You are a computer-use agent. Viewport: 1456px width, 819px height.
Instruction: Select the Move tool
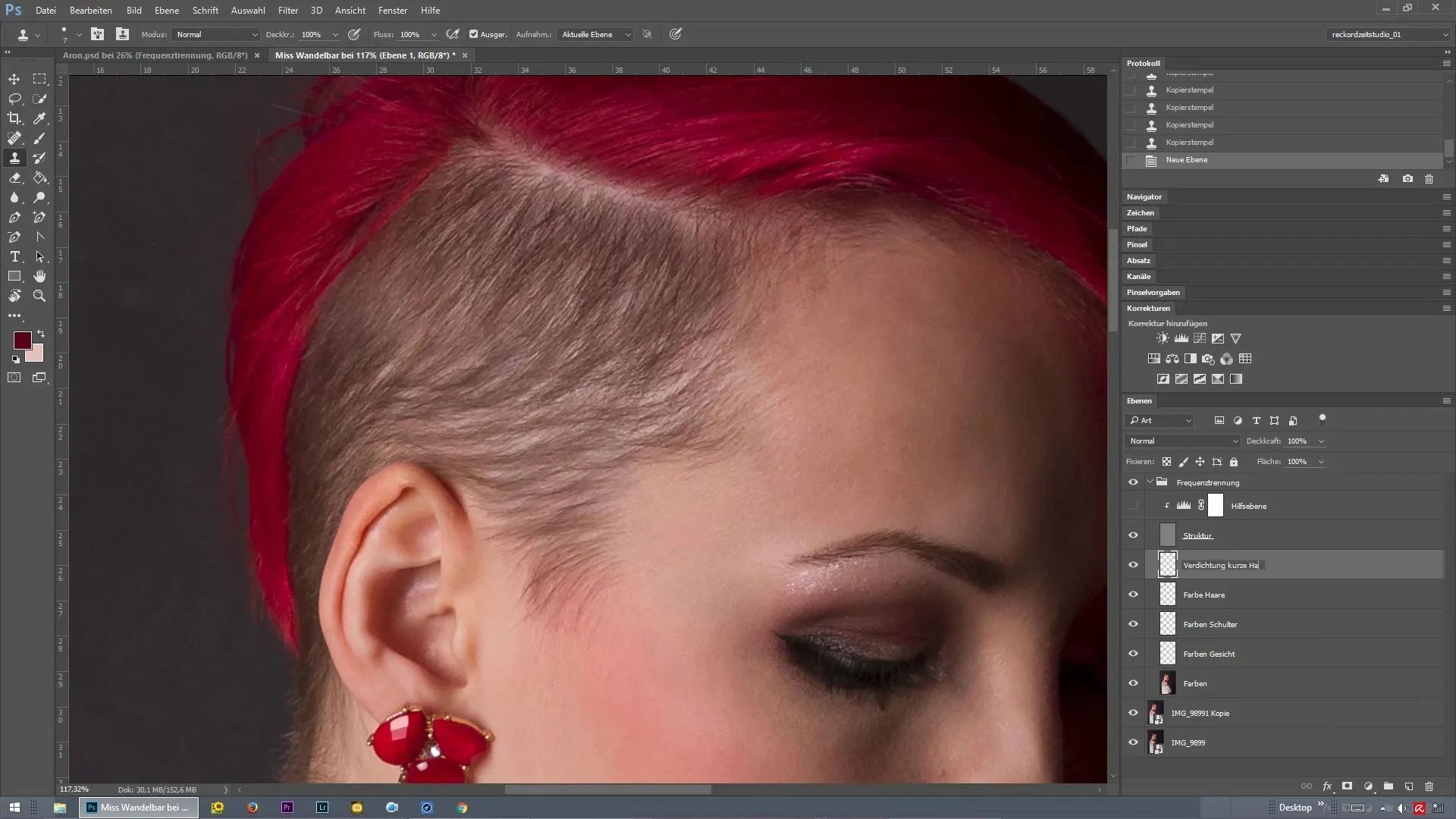click(x=14, y=79)
